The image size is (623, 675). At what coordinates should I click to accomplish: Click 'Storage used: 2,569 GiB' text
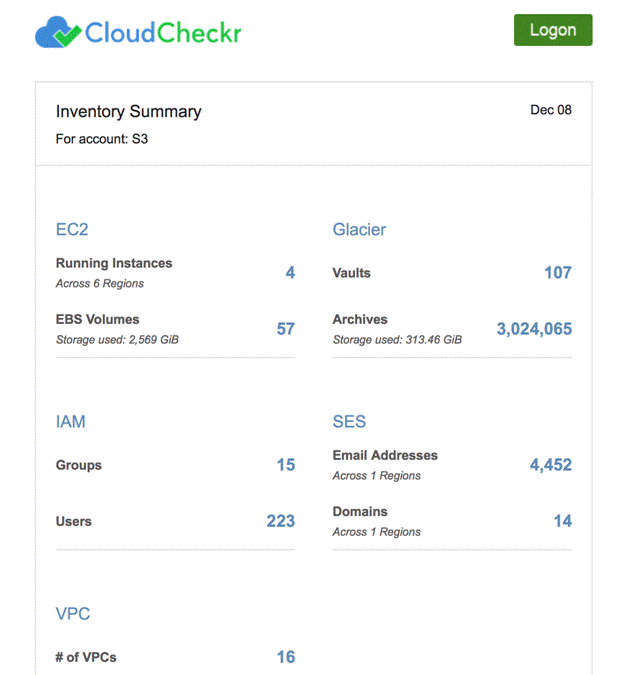coord(117,340)
